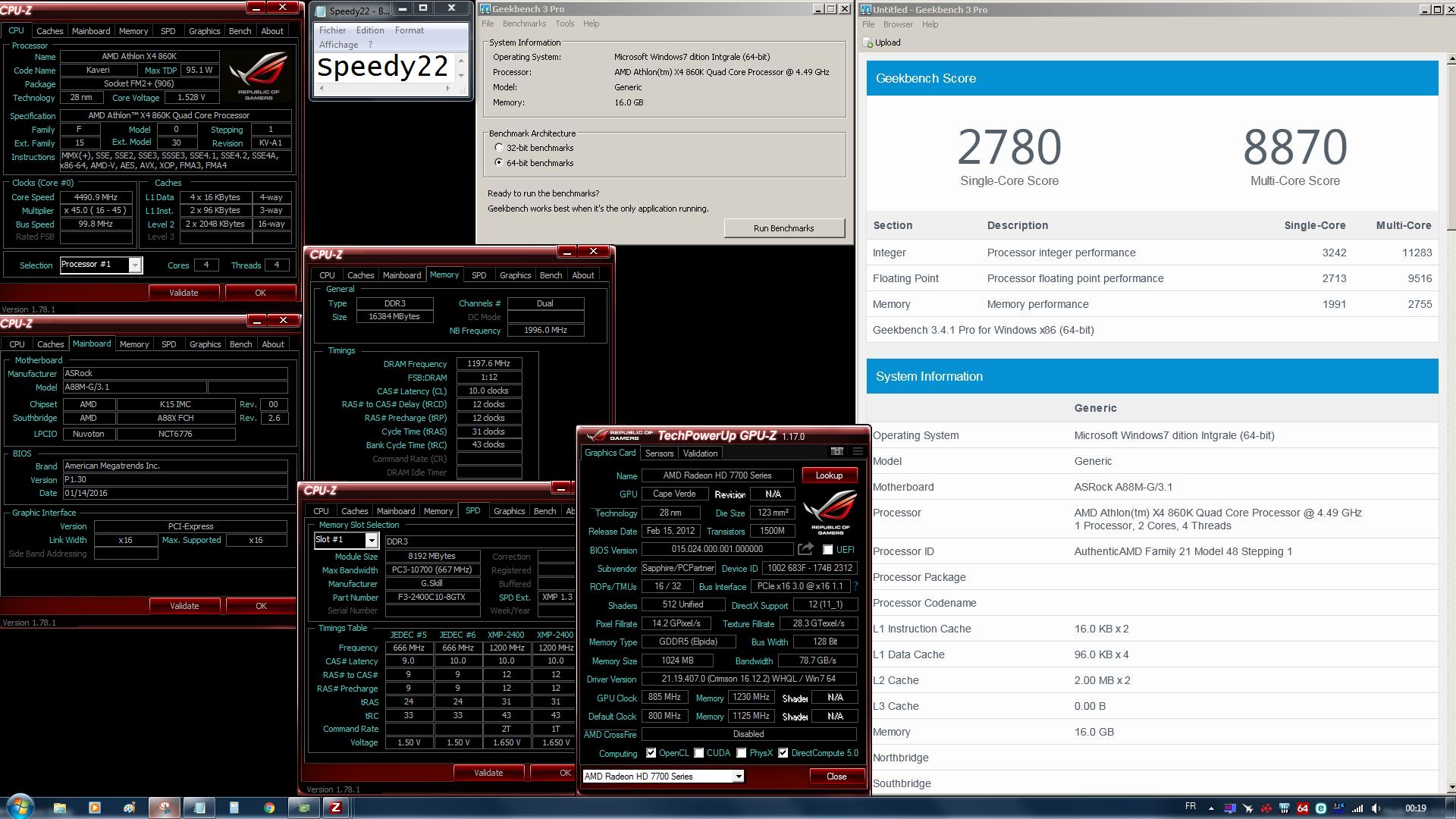Click the red 64 tray icon
Viewport: 1456px width, 819px height.
click(1303, 808)
